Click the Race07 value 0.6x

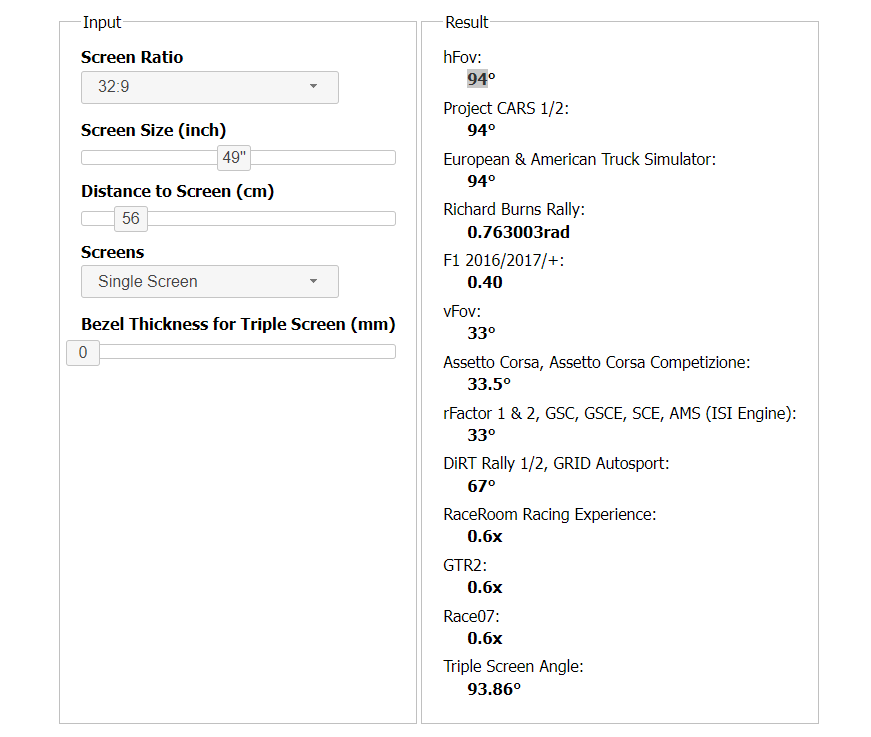coord(484,638)
